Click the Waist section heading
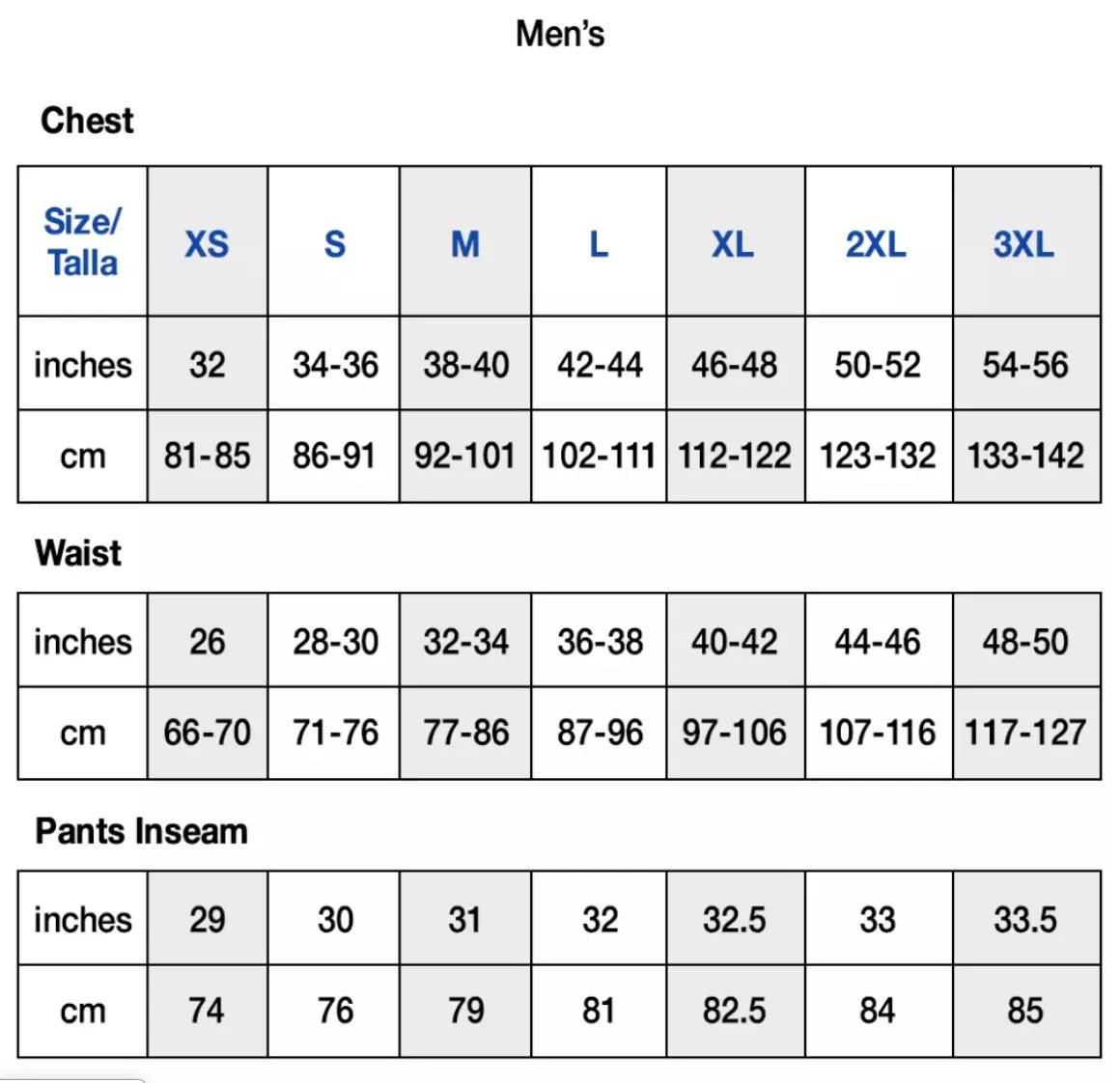 [x=78, y=552]
